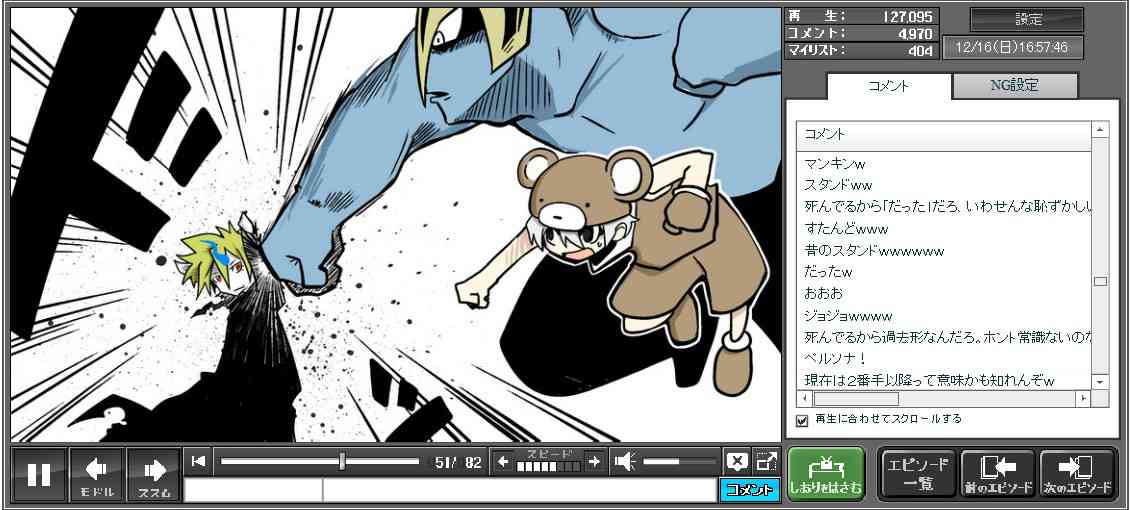The height and width of the screenshot is (510, 1131).
Task: Pause playback with the pause button
Action: (40, 474)
